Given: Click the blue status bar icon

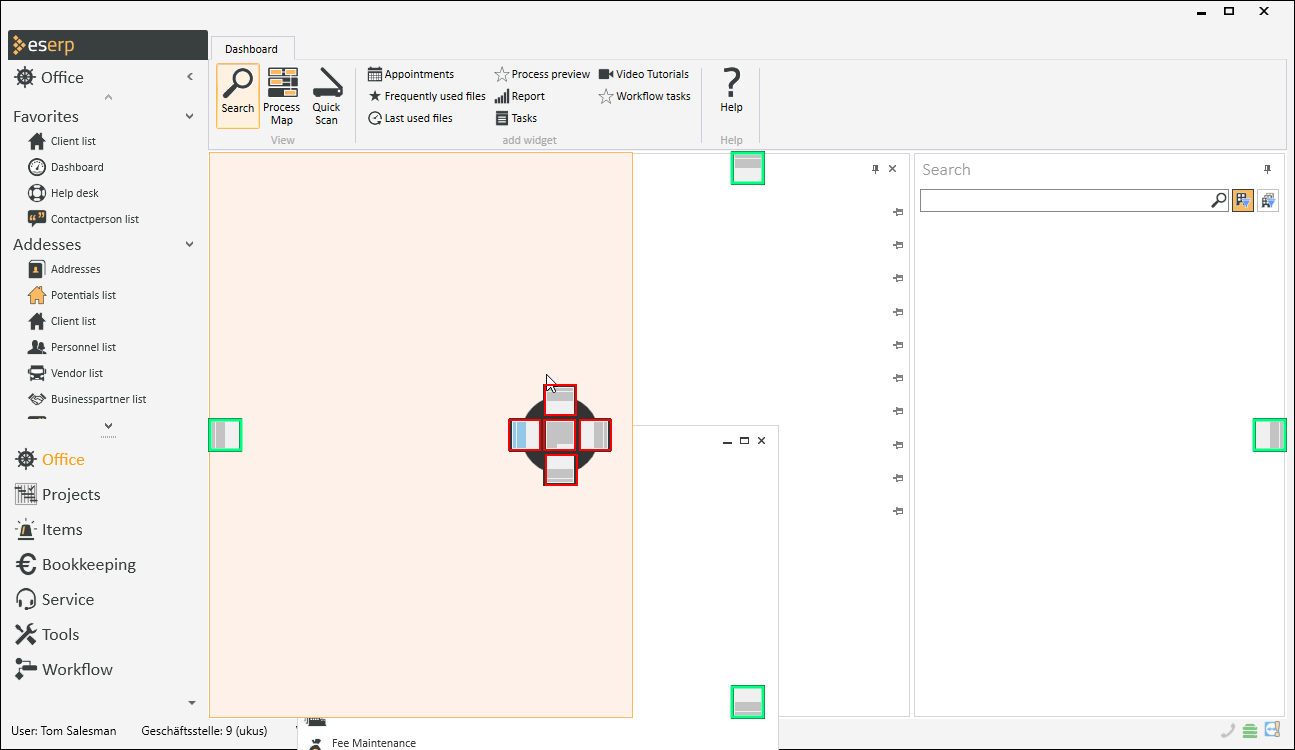Looking at the screenshot, I should pyautogui.click(x=1272, y=730).
